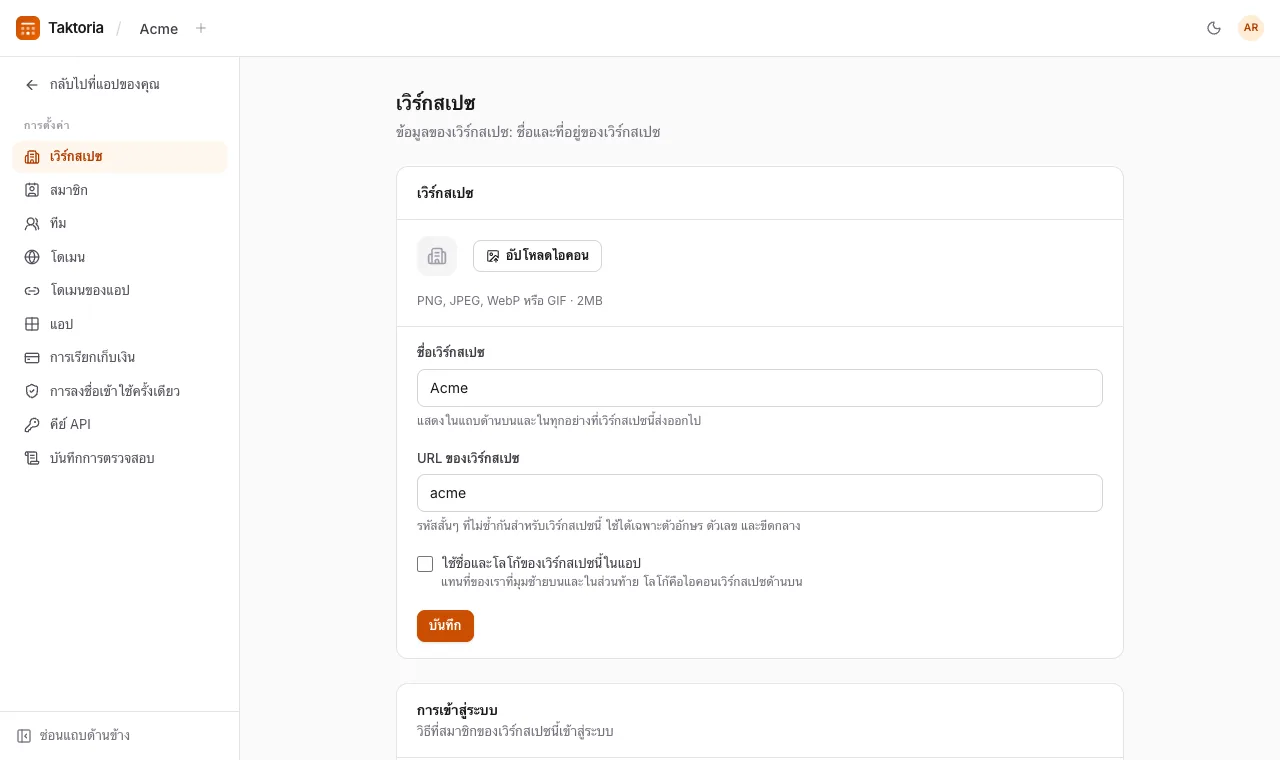Click the plus icon beside Acme
Viewport: 1280px width, 760px height.
[x=201, y=28]
